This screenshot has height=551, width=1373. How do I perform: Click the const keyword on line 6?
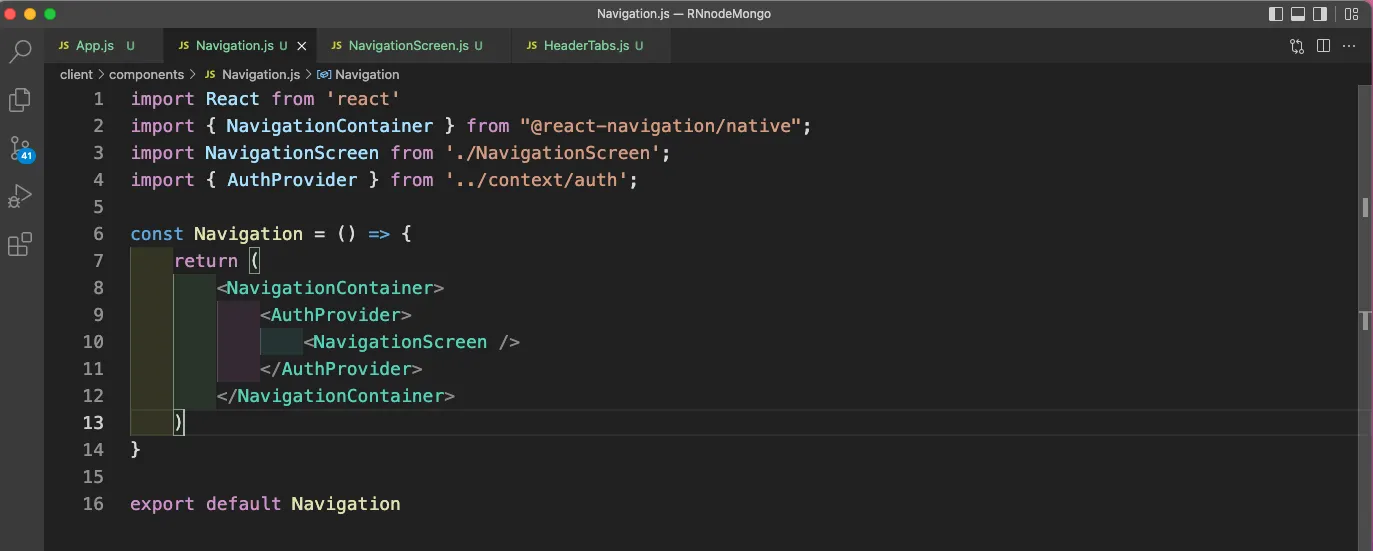[157, 234]
